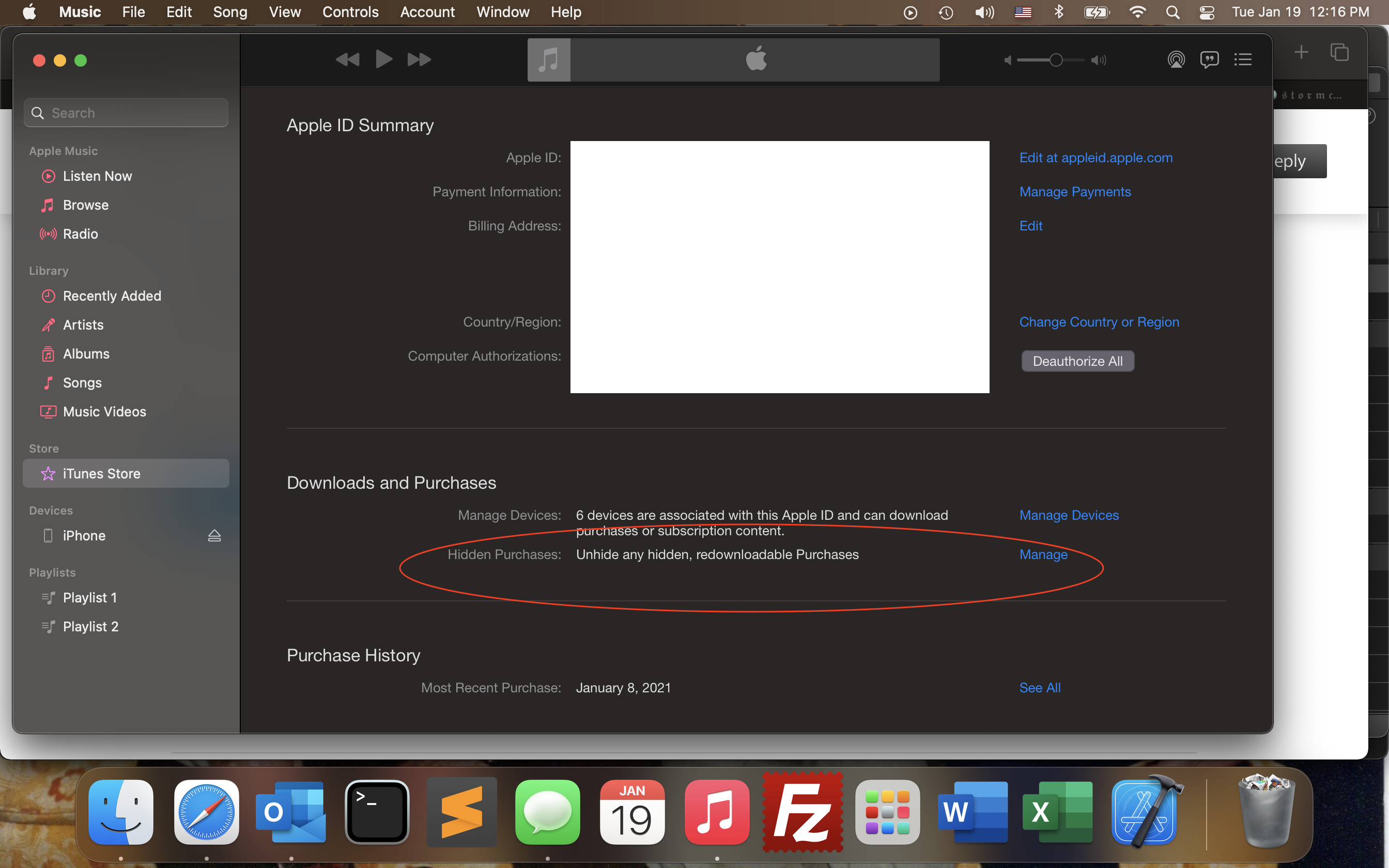Open FileZilla from the Dock
This screenshot has height=868, width=1389.
(802, 812)
